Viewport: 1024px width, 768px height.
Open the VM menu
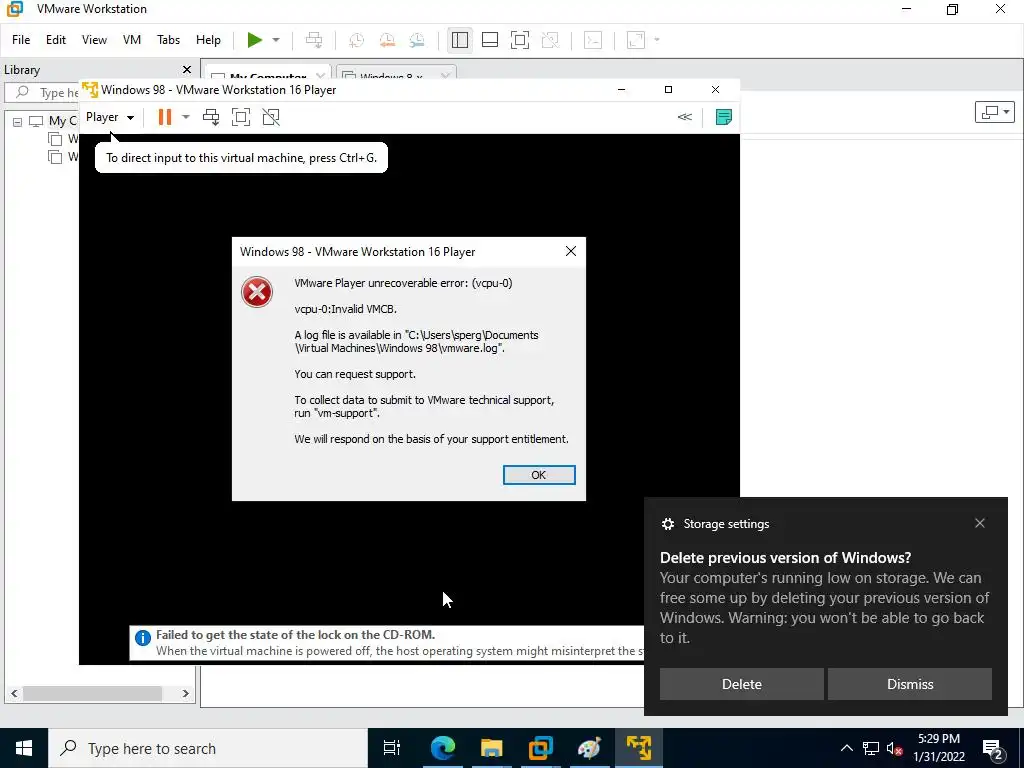[x=132, y=40]
